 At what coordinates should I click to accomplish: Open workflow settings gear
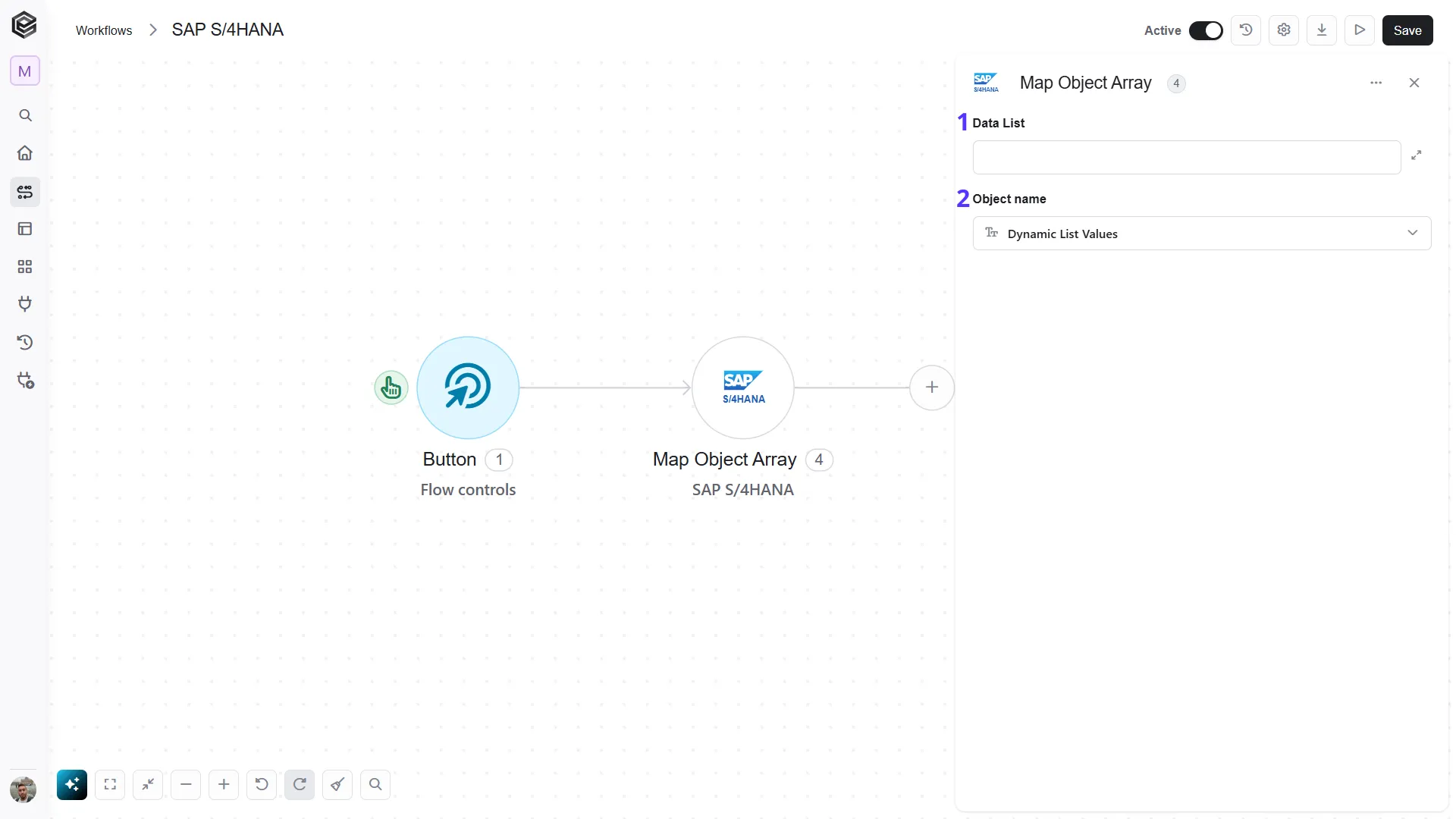(1284, 30)
